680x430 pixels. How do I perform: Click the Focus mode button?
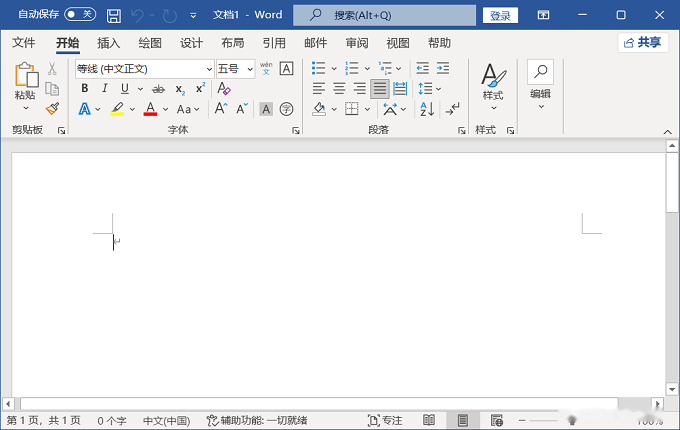(x=385, y=420)
